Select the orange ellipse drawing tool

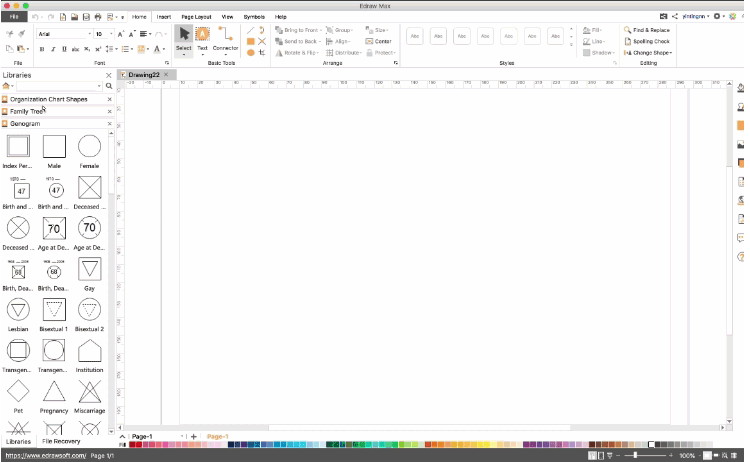click(250, 53)
